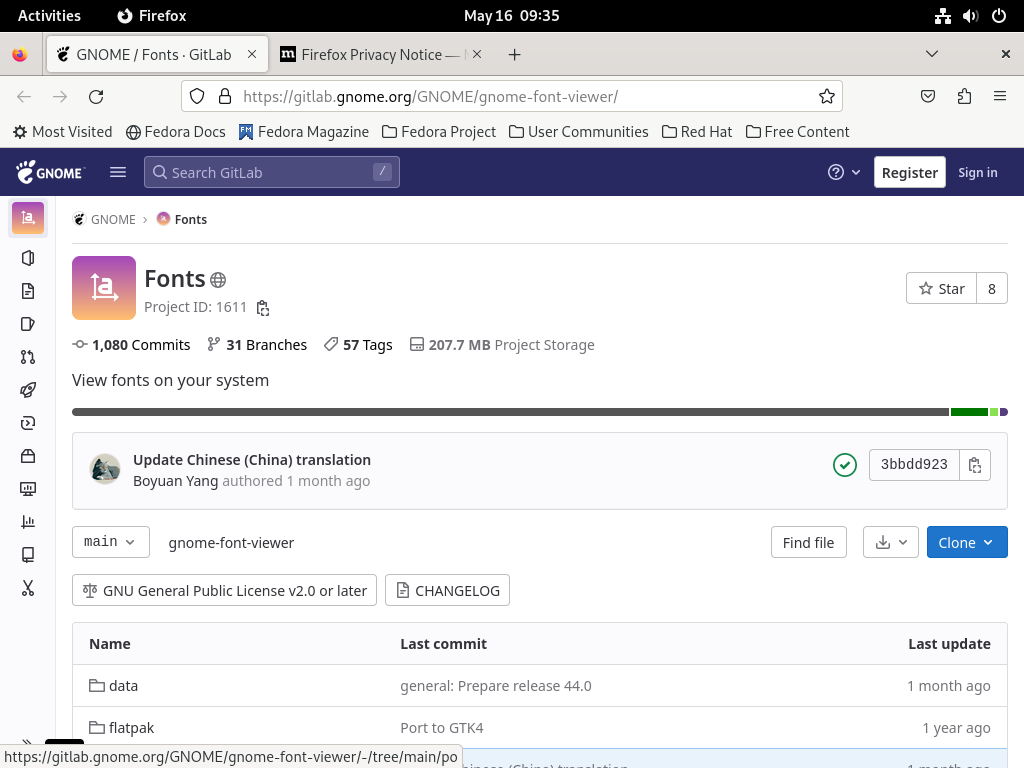Open Monitor sidebar icon

(27, 488)
